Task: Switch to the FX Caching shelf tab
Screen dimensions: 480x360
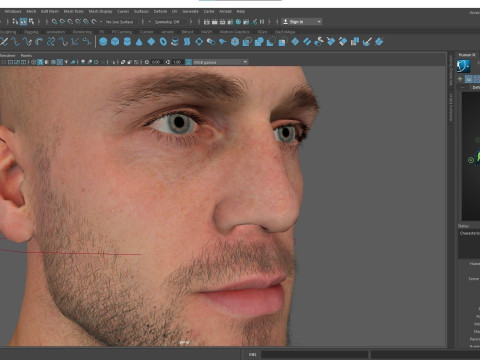Action: point(122,32)
